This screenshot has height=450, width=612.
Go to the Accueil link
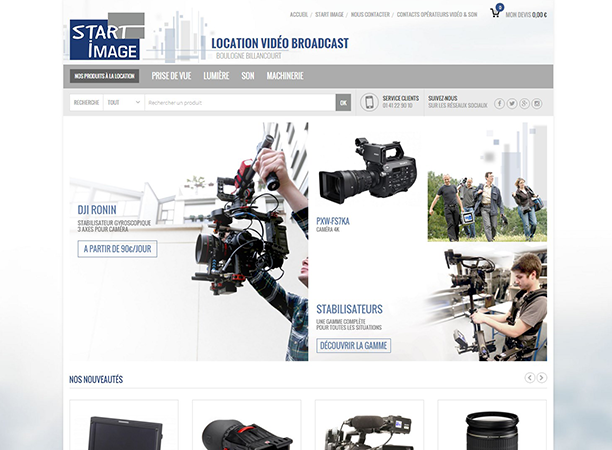coord(299,15)
